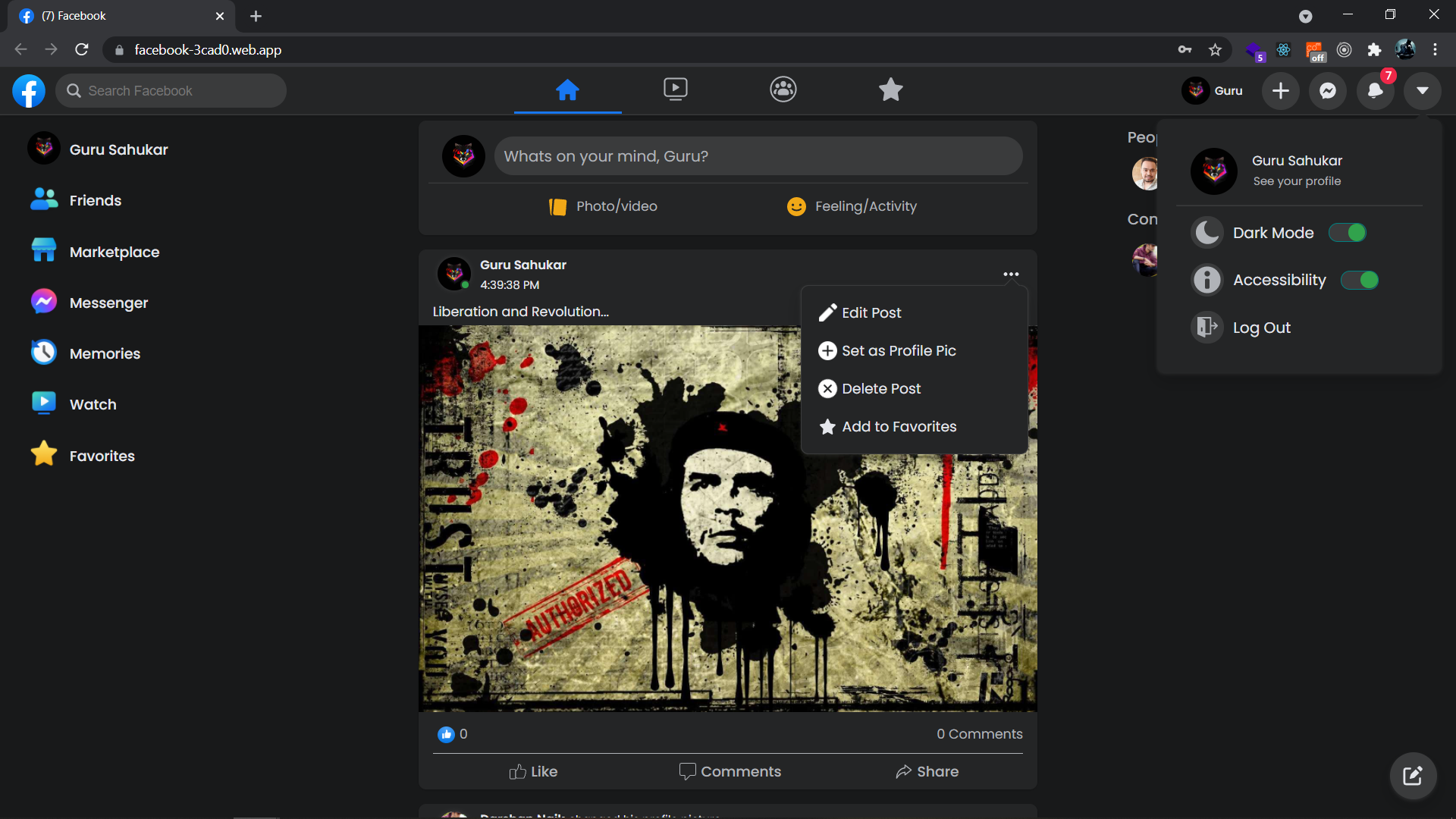The height and width of the screenshot is (819, 1456).
Task: Open the post options three-dot menu
Action: pyautogui.click(x=1011, y=275)
